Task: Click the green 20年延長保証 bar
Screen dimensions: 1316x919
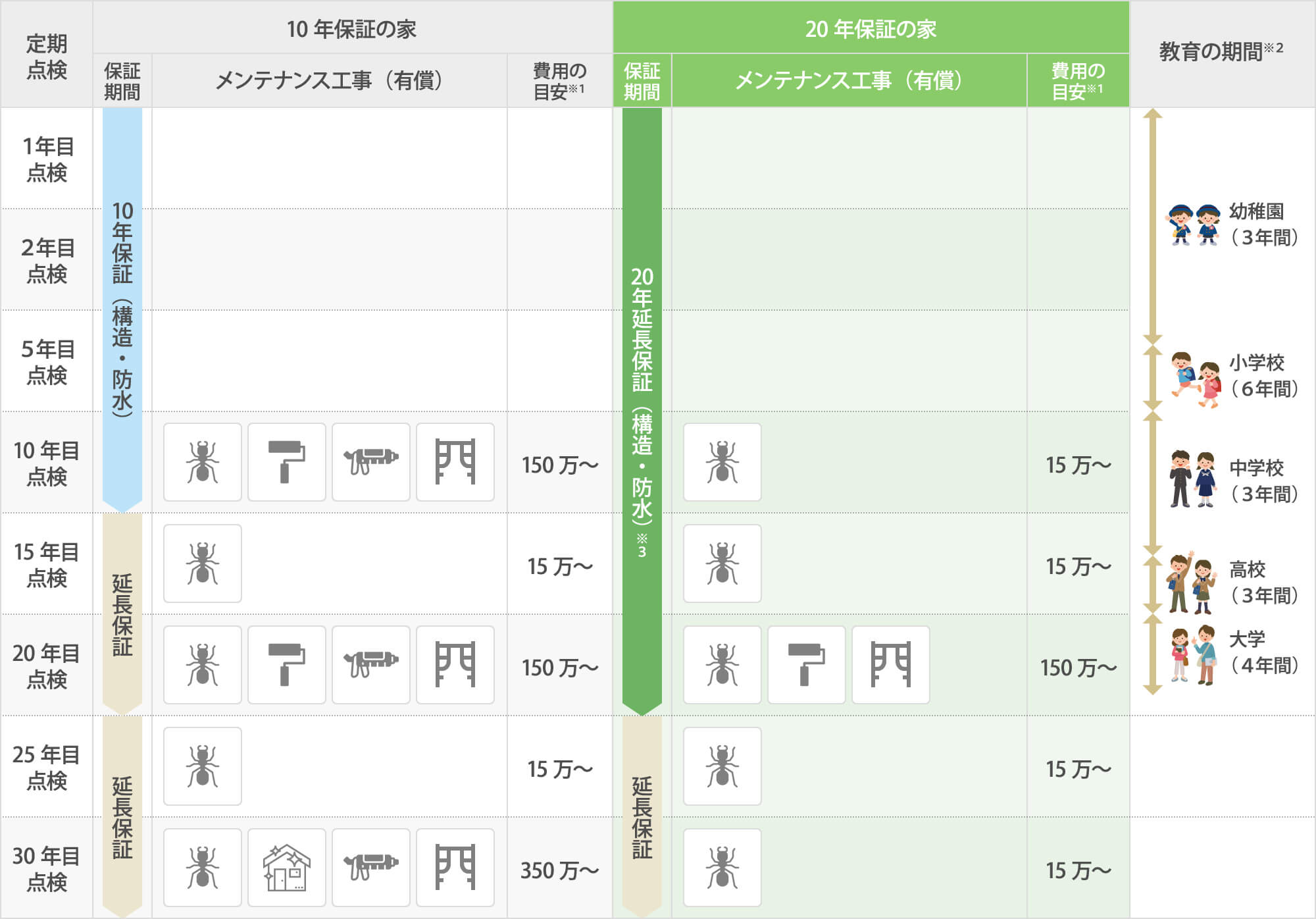Action: [x=642, y=411]
